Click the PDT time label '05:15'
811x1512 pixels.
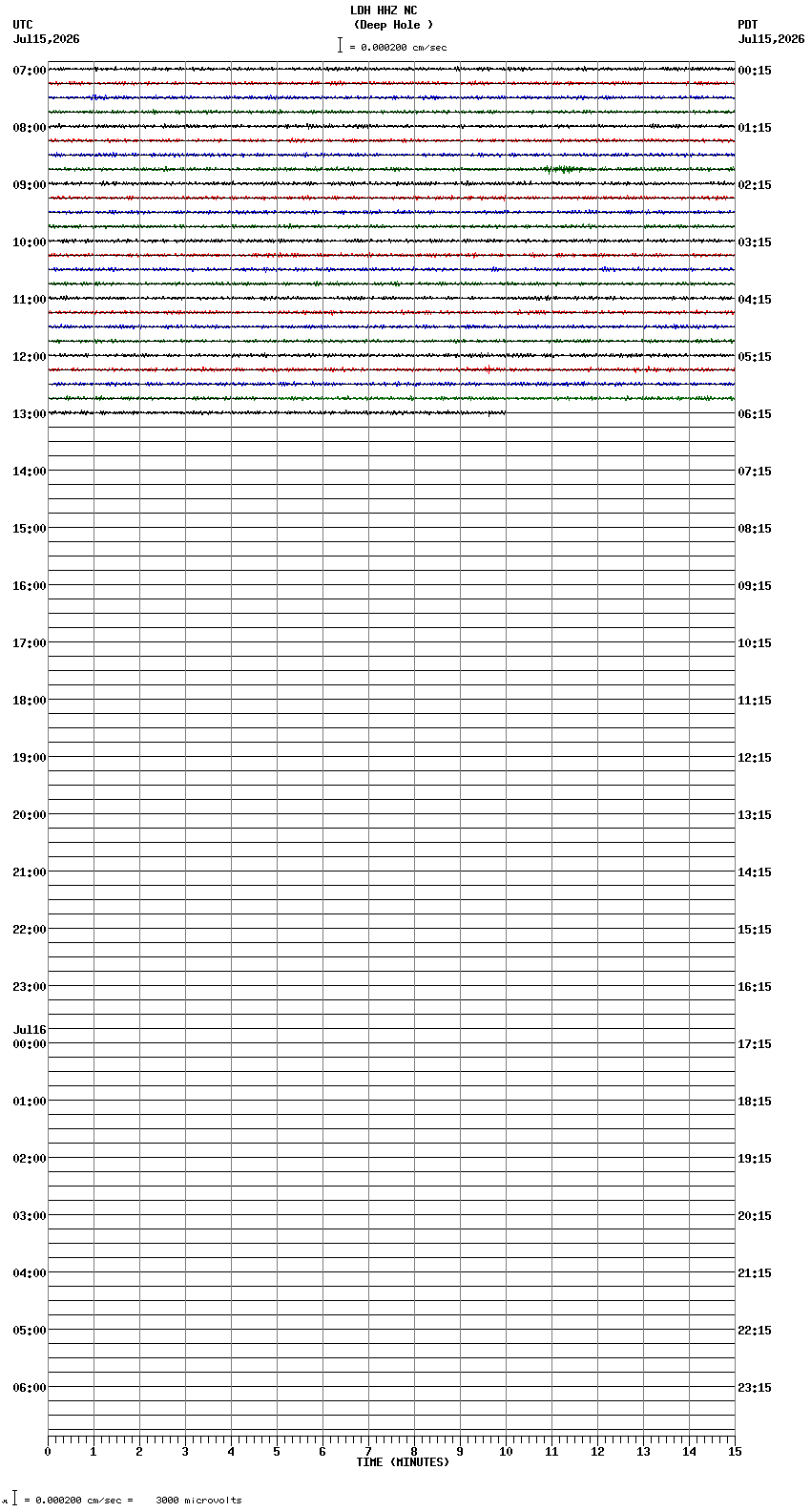click(755, 357)
